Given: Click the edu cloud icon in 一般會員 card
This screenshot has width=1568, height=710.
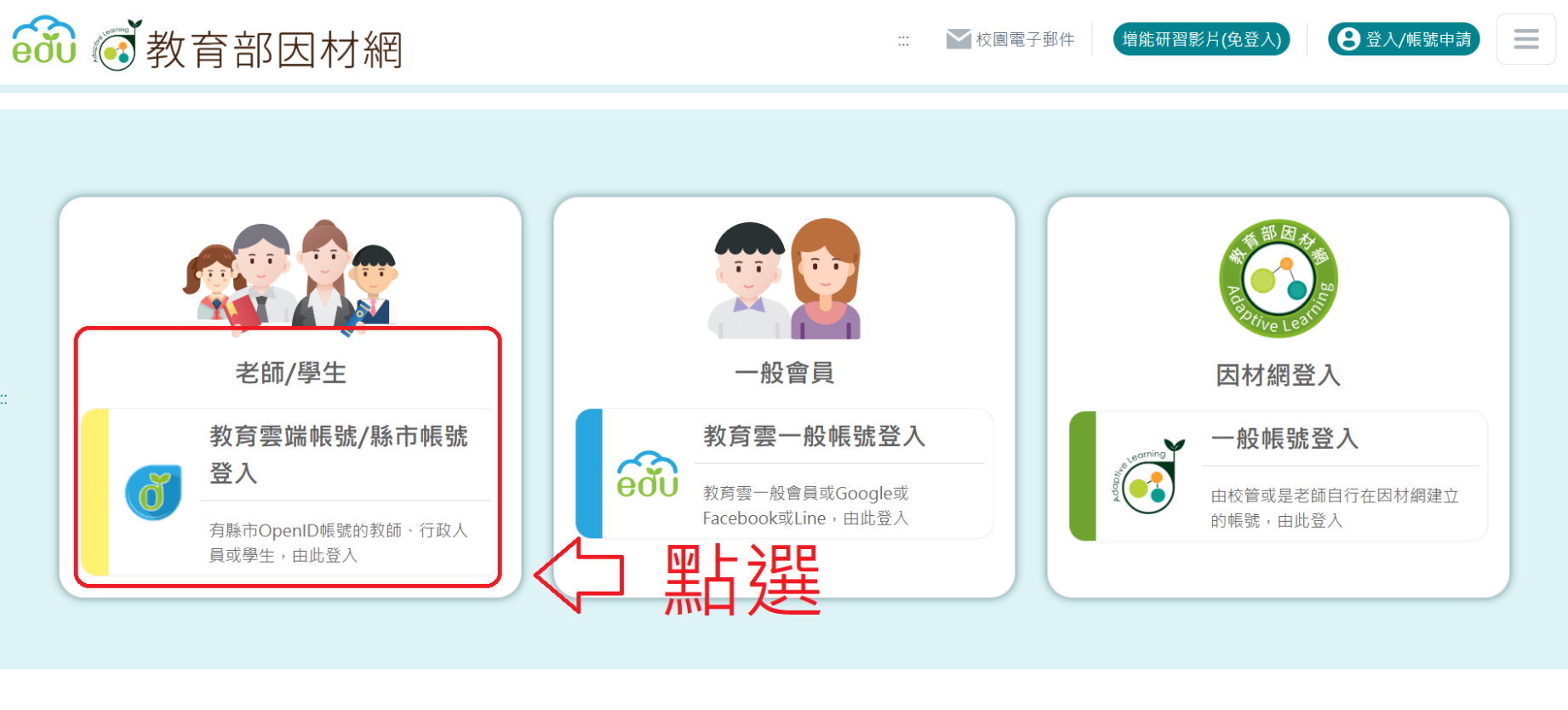Looking at the screenshot, I should (x=647, y=475).
